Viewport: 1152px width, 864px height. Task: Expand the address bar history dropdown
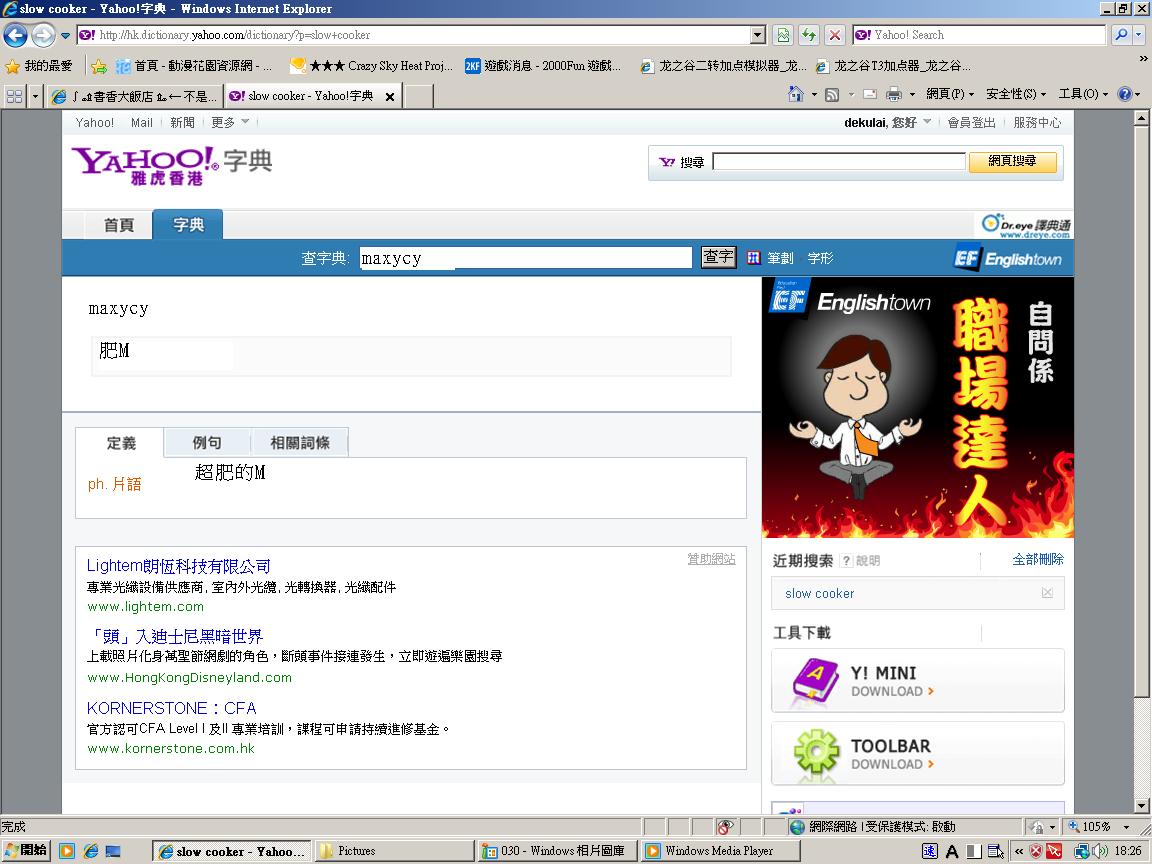point(758,35)
